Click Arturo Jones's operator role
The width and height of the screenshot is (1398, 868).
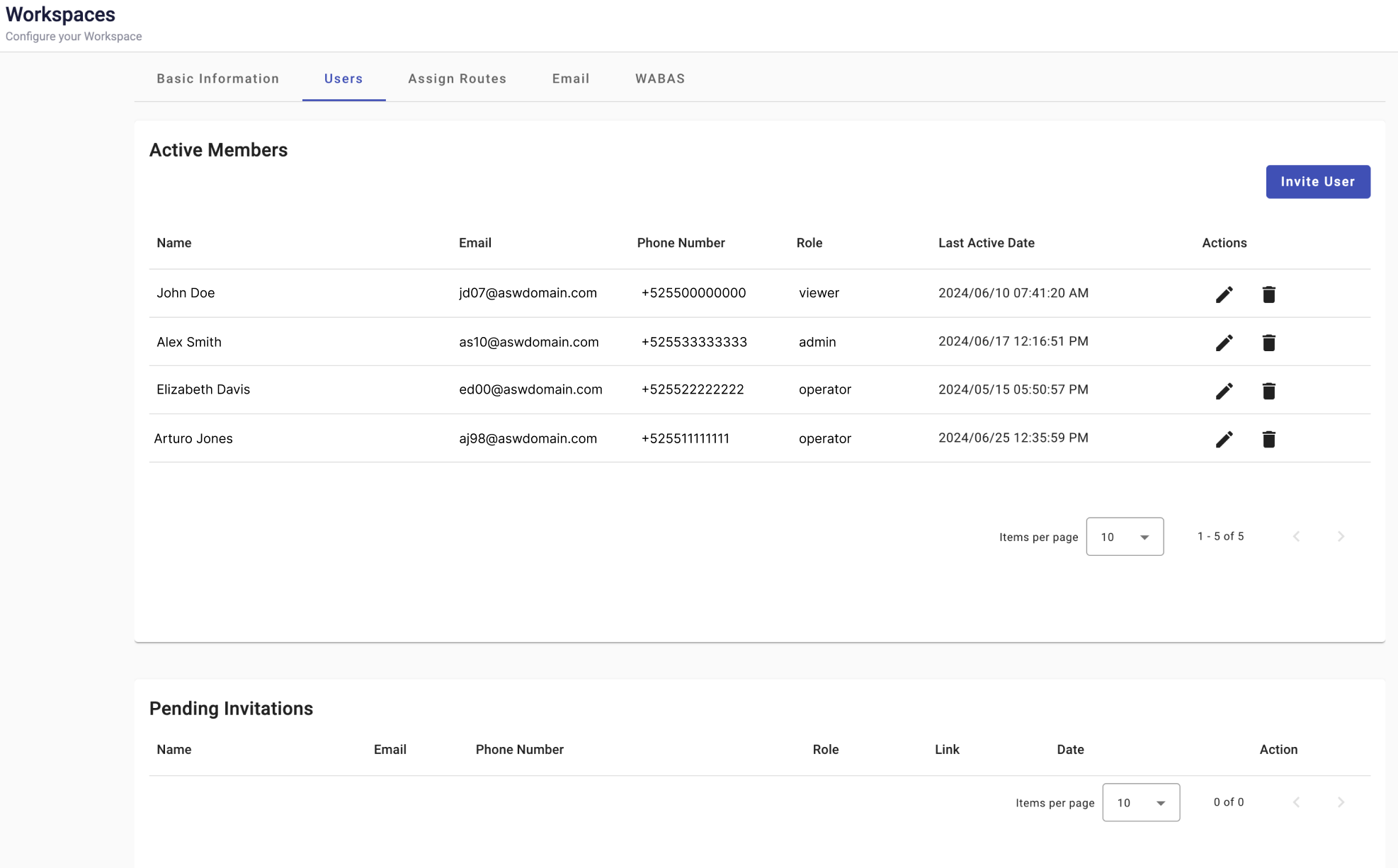click(x=825, y=438)
